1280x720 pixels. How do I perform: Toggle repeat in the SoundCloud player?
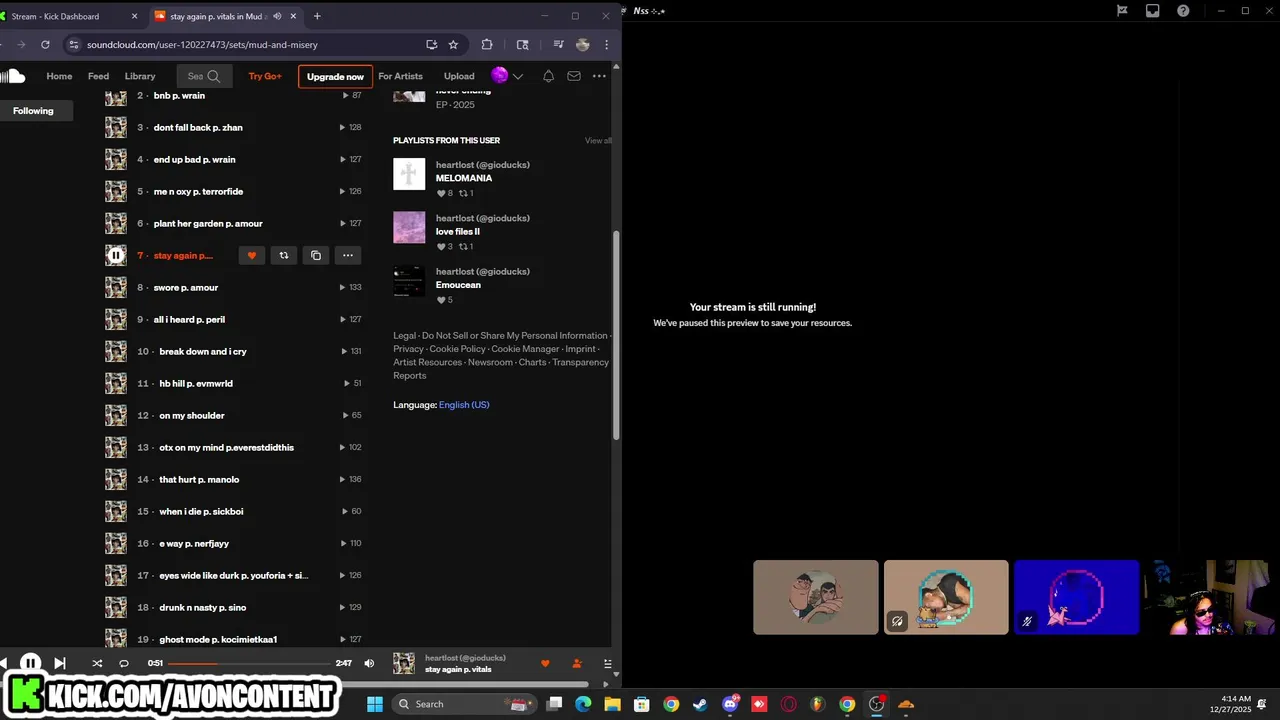[x=124, y=663]
